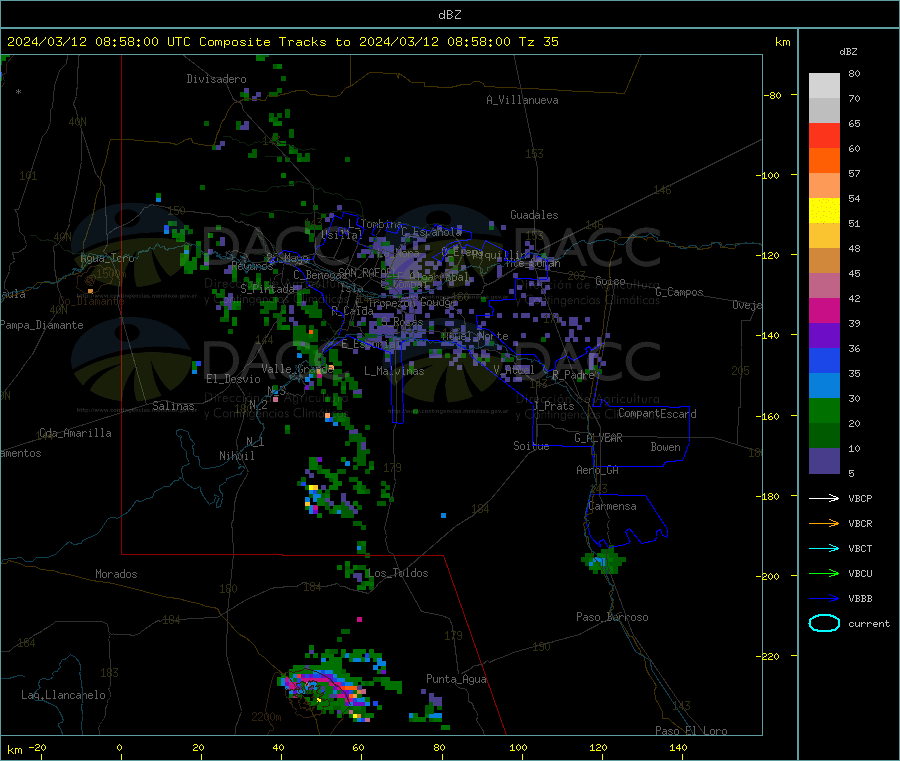Image resolution: width=900 pixels, height=761 pixels.
Task: Click the 'G_Campos' map label
Action: click(679, 292)
